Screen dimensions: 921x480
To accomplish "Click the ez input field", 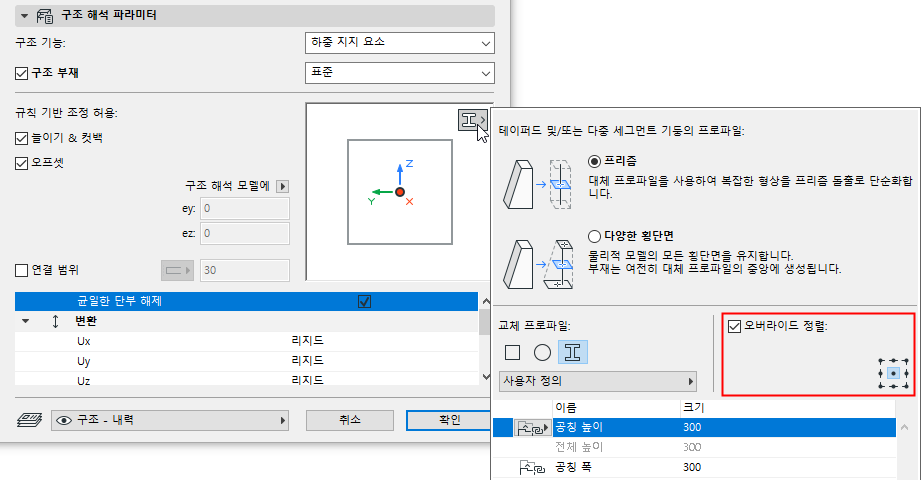I will tap(245, 233).
